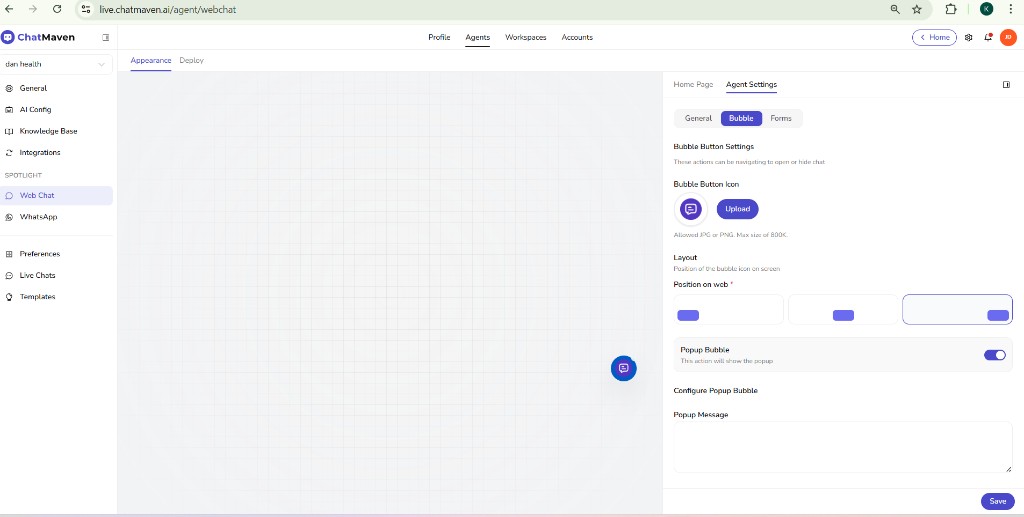Select bottom-left bubble position
This screenshot has width=1024, height=517.
[x=728, y=309]
